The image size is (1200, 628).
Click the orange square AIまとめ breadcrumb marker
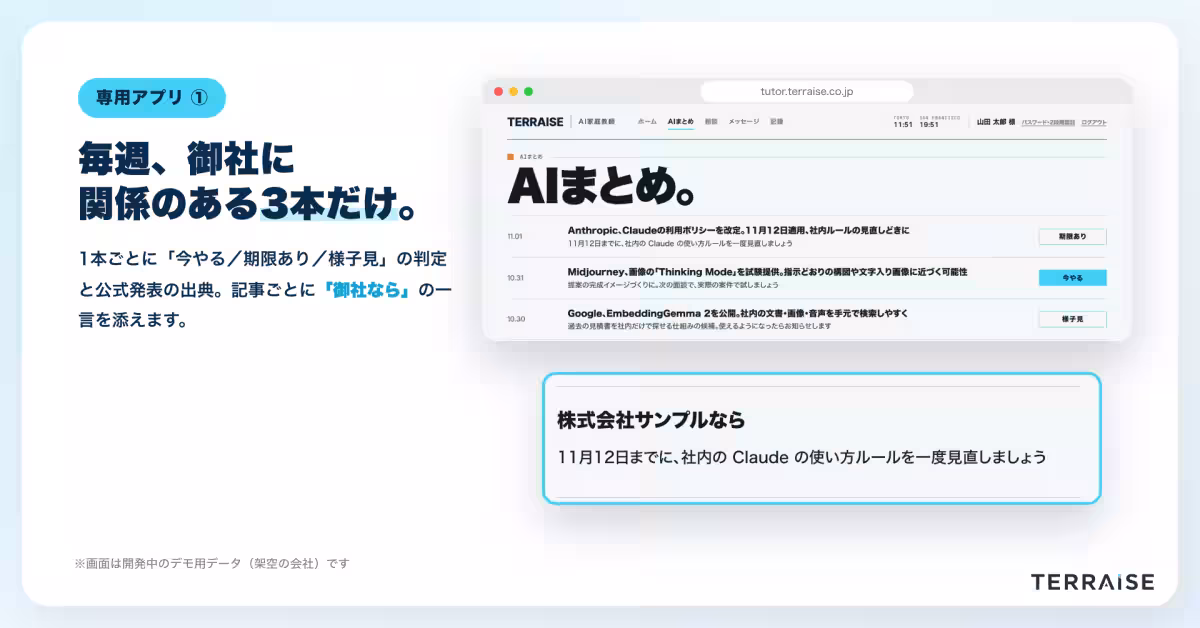(510, 157)
